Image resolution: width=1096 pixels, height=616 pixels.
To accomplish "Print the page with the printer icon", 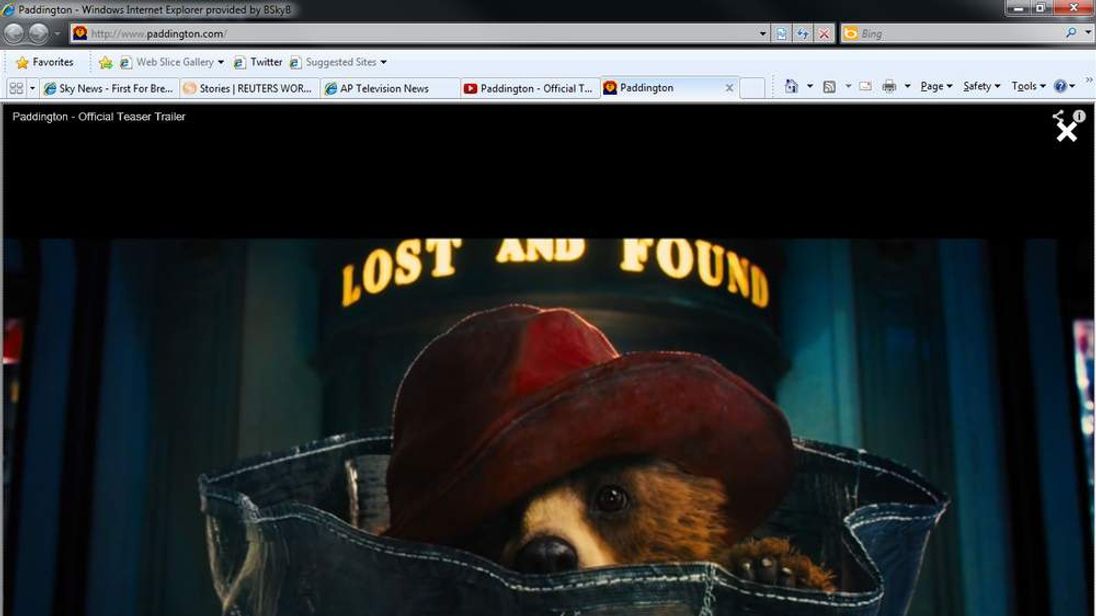I will coord(889,86).
